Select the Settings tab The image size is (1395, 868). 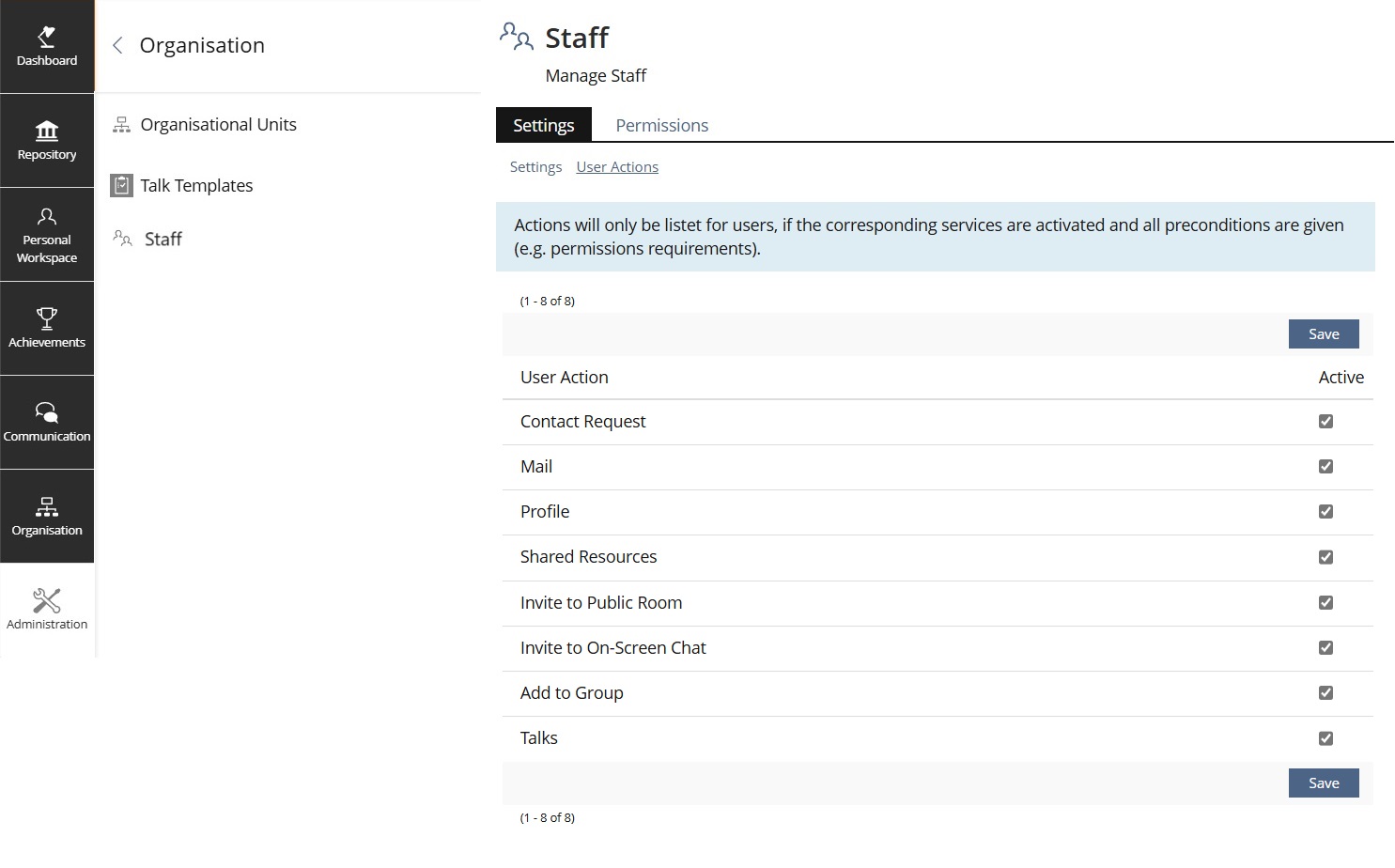click(x=543, y=125)
